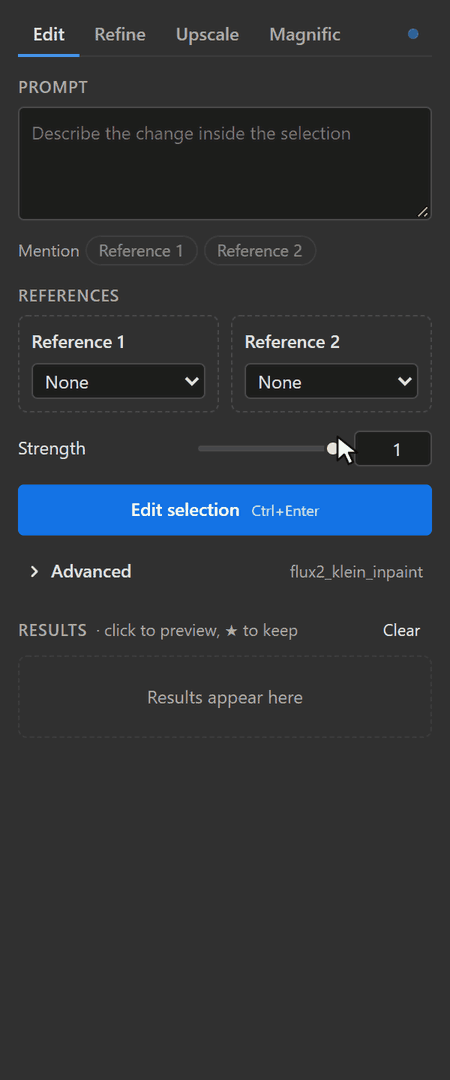Click the Edit selection button
Viewport: 450px width, 1080px height.
pyautogui.click(x=225, y=510)
